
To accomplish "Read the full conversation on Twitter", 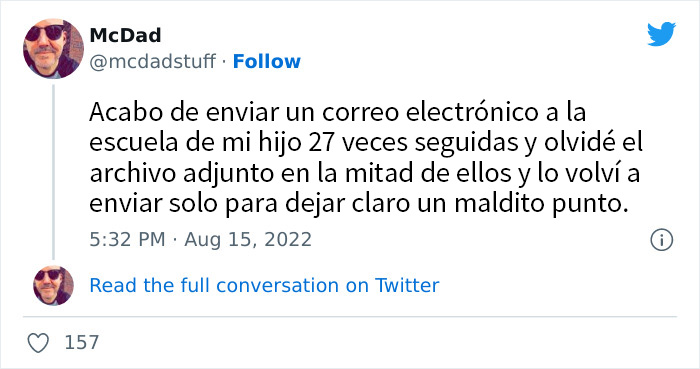I will (264, 286).
